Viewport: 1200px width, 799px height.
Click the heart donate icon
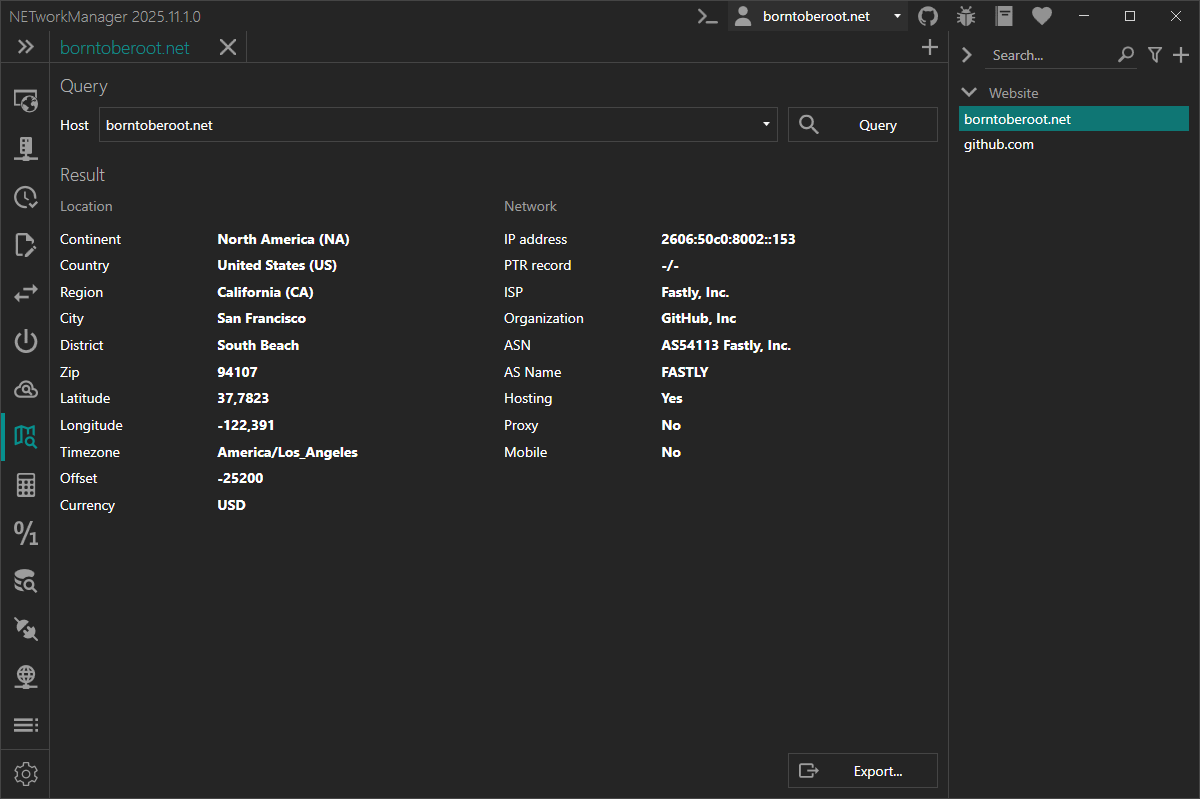[1042, 16]
